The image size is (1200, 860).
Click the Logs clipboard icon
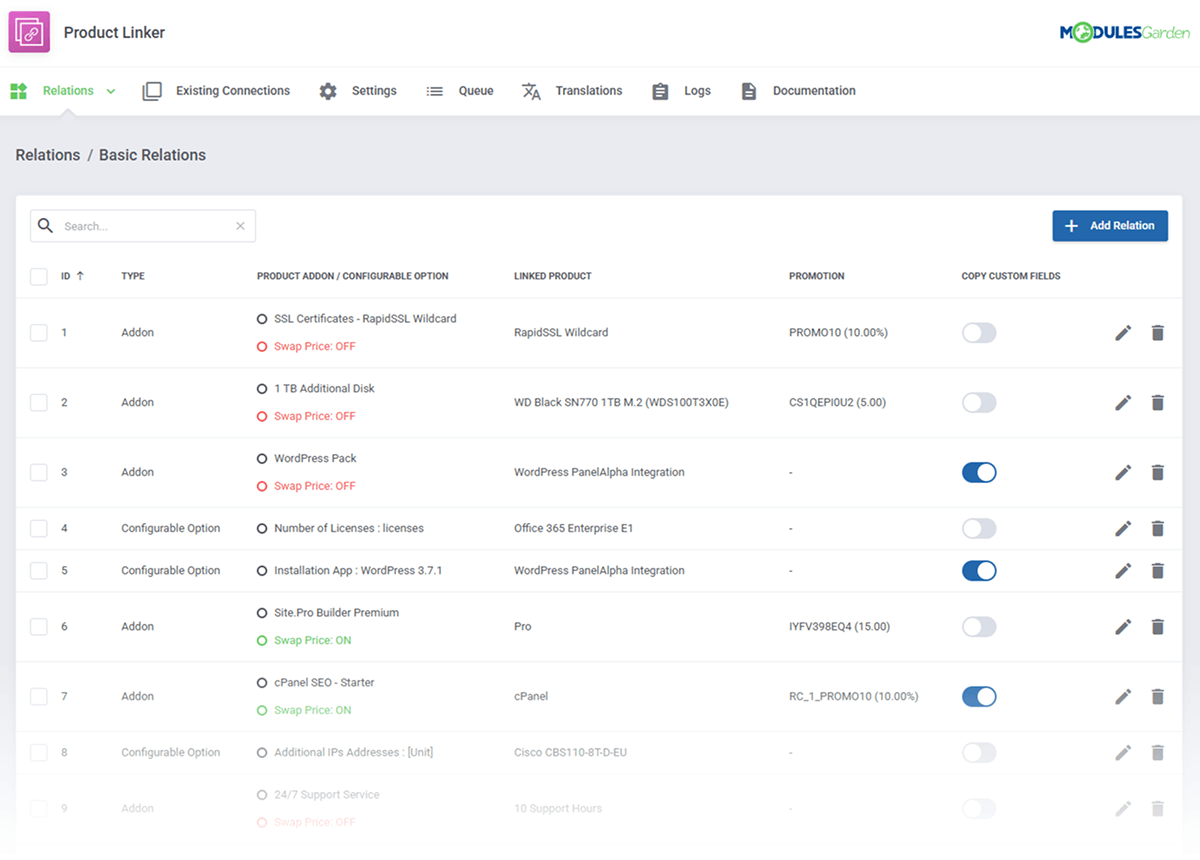click(660, 91)
